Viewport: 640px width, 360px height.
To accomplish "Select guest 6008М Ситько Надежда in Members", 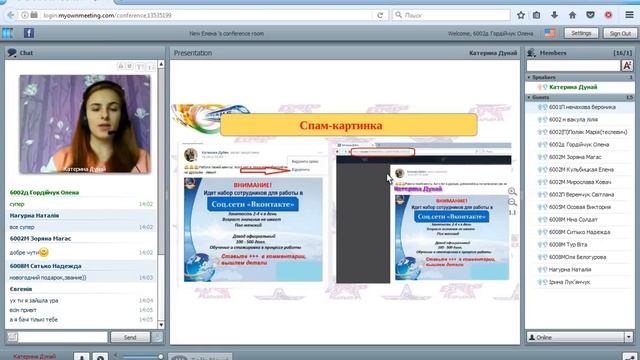I will click(580, 232).
